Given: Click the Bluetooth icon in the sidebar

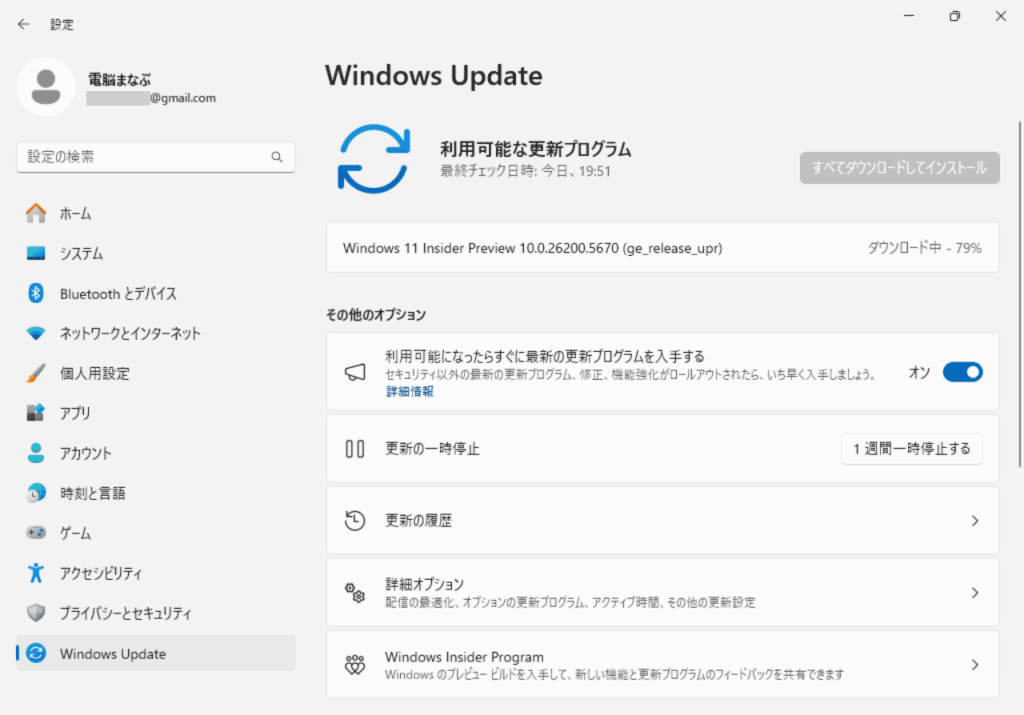Looking at the screenshot, I should pyautogui.click(x=36, y=293).
